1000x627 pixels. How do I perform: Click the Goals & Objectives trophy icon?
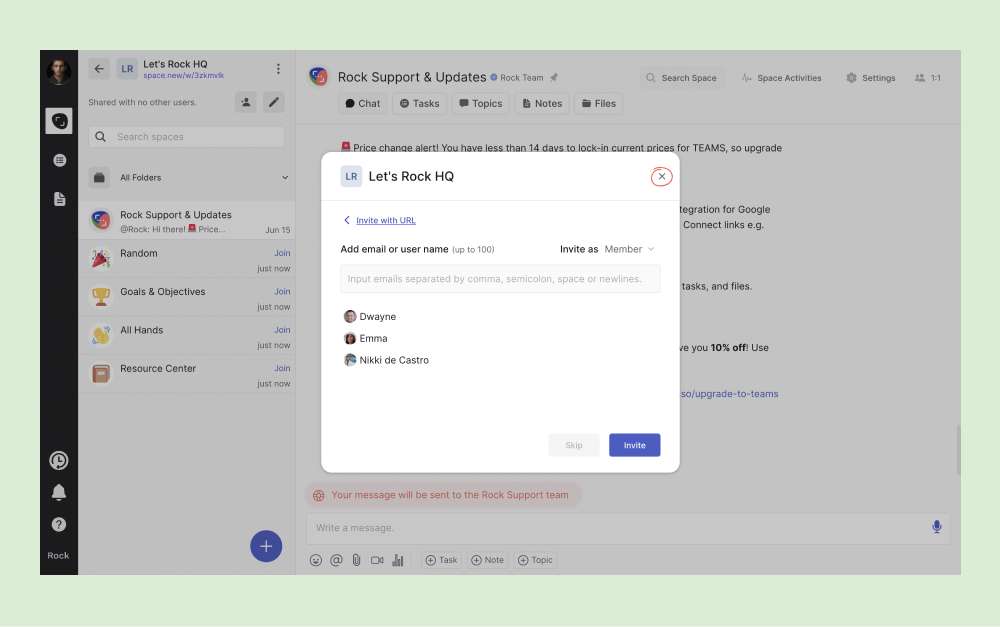point(101,296)
